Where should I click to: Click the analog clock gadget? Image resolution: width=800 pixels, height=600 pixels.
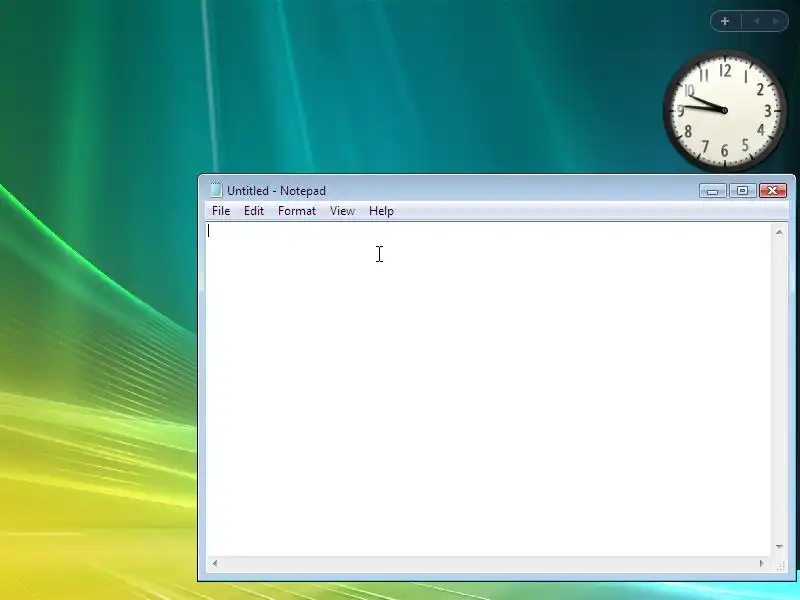[724, 110]
